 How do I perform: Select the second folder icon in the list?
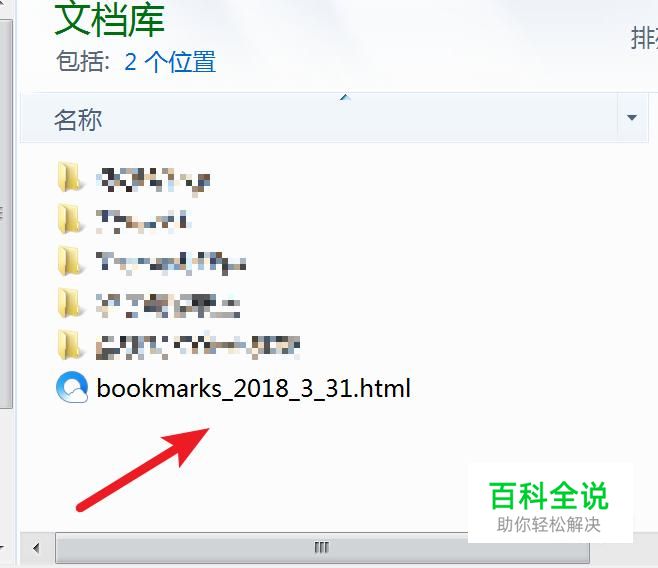click(x=70, y=219)
